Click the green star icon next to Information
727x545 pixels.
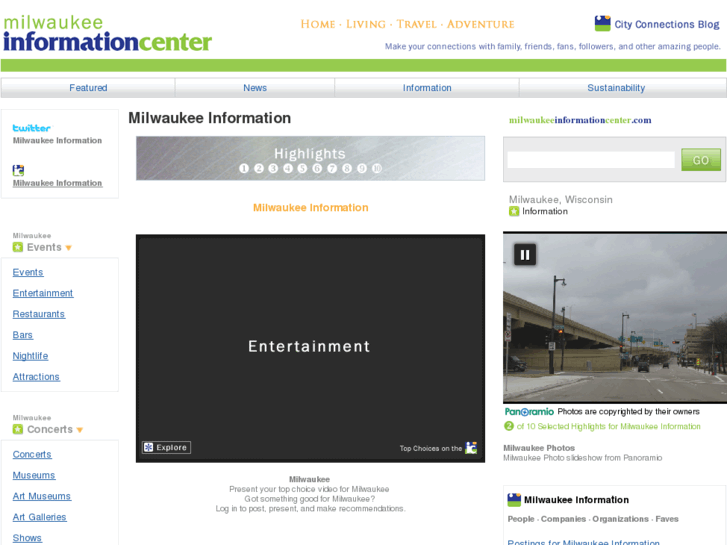514,212
